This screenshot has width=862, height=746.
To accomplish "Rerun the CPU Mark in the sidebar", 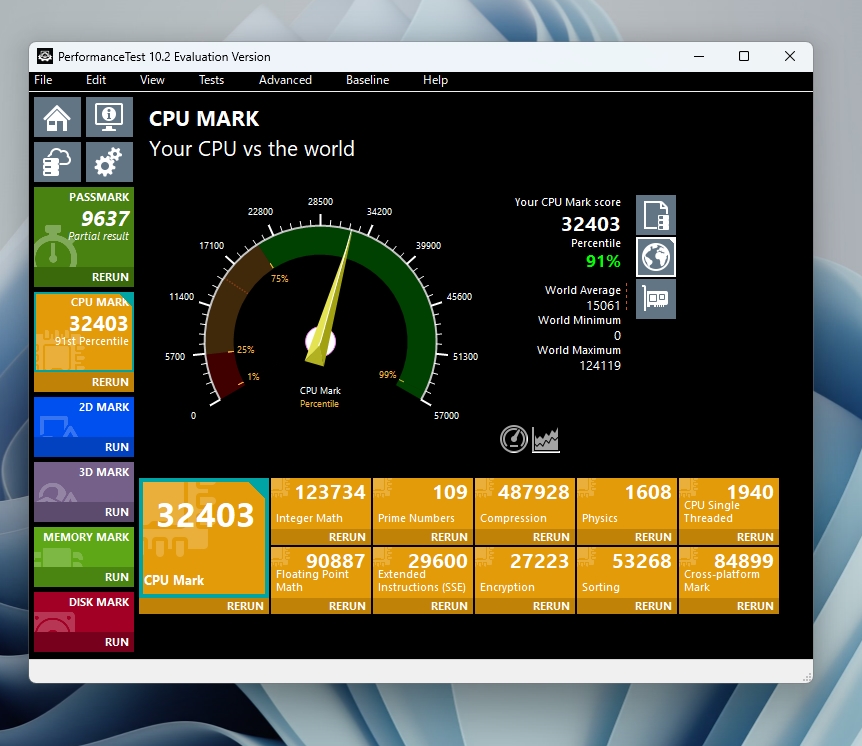I will point(84,382).
